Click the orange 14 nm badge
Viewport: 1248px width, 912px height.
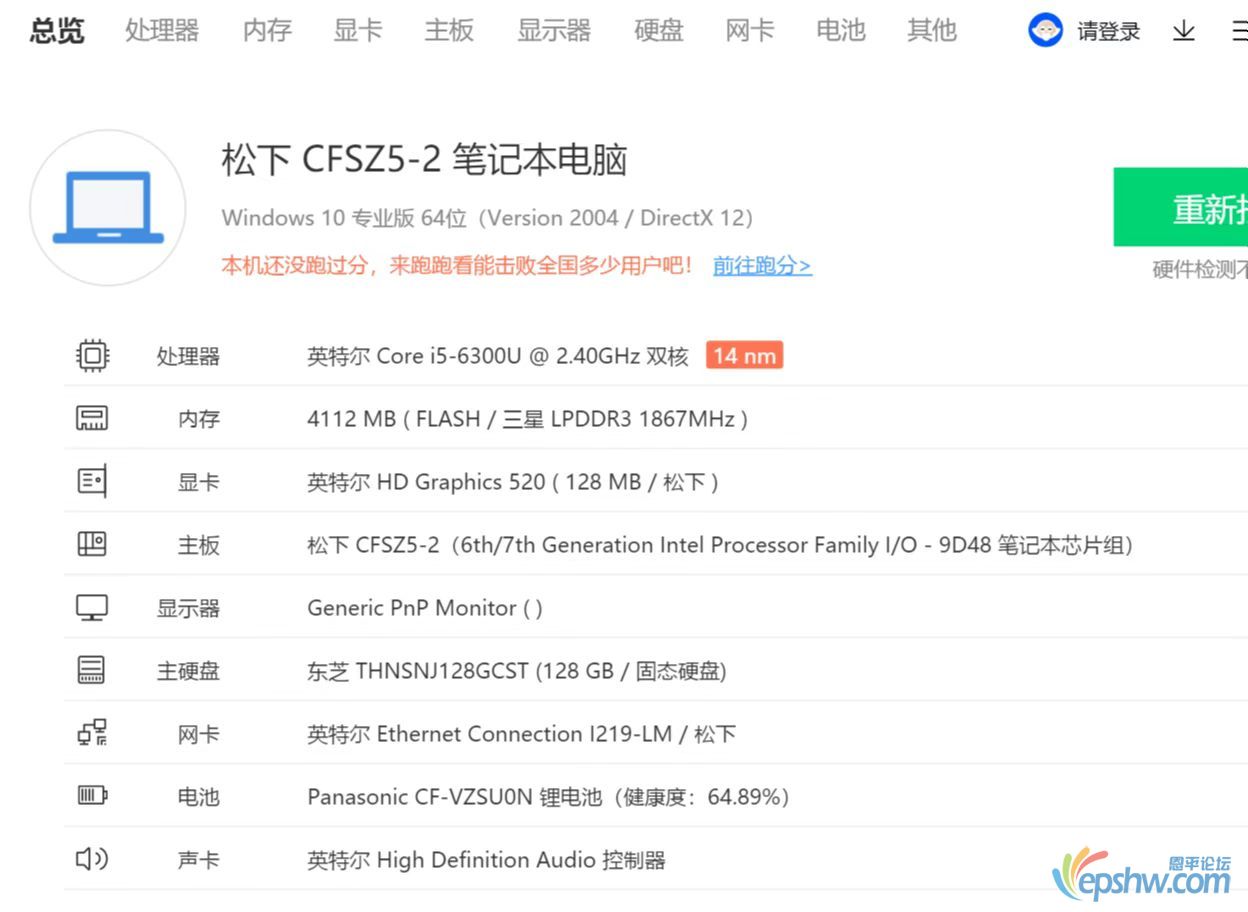744,355
